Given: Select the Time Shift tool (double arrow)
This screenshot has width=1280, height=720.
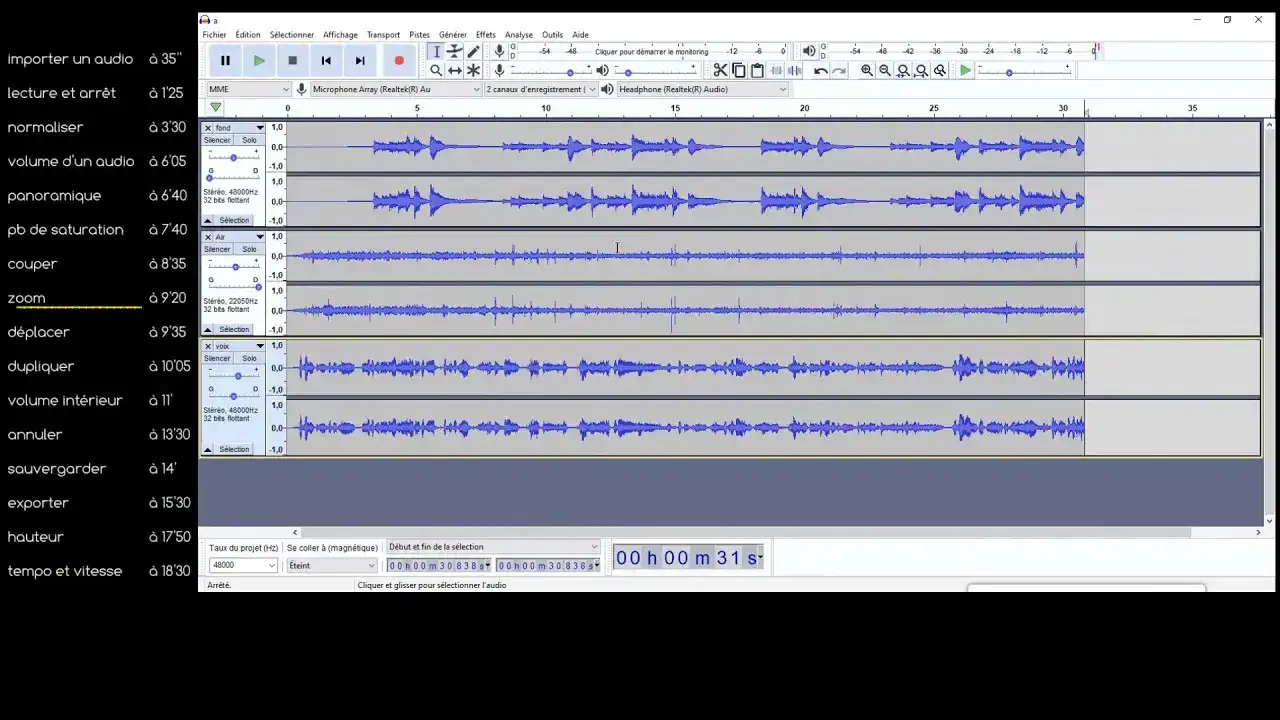Looking at the screenshot, I should click(455, 70).
